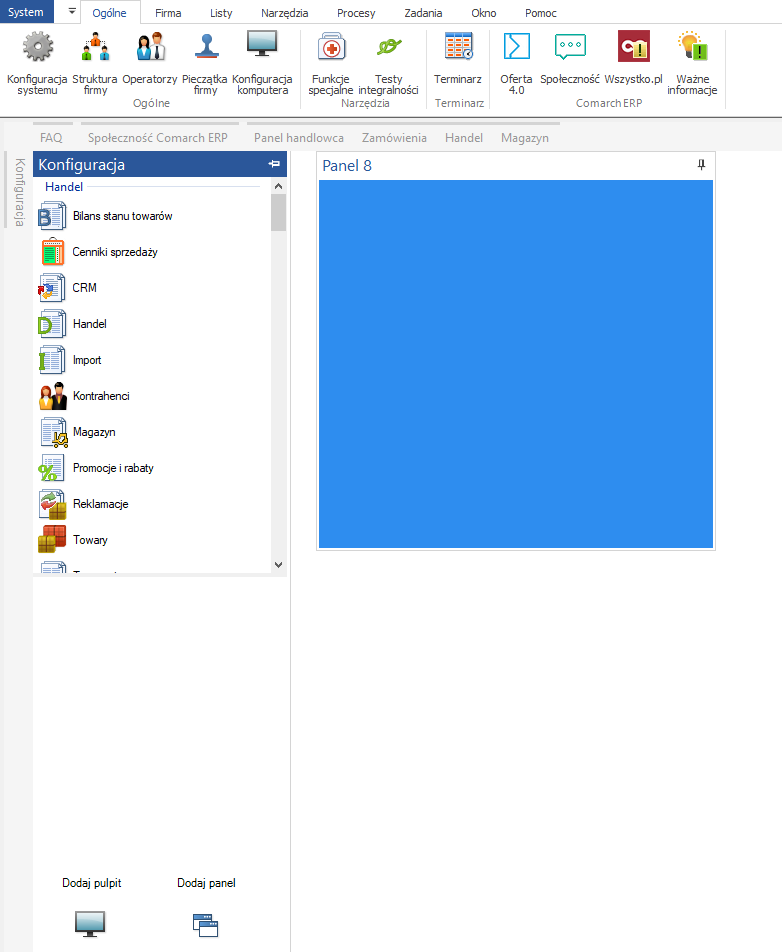Open the Pomoc ribbon tab
Image resolution: width=782 pixels, height=952 pixels.
pos(540,13)
